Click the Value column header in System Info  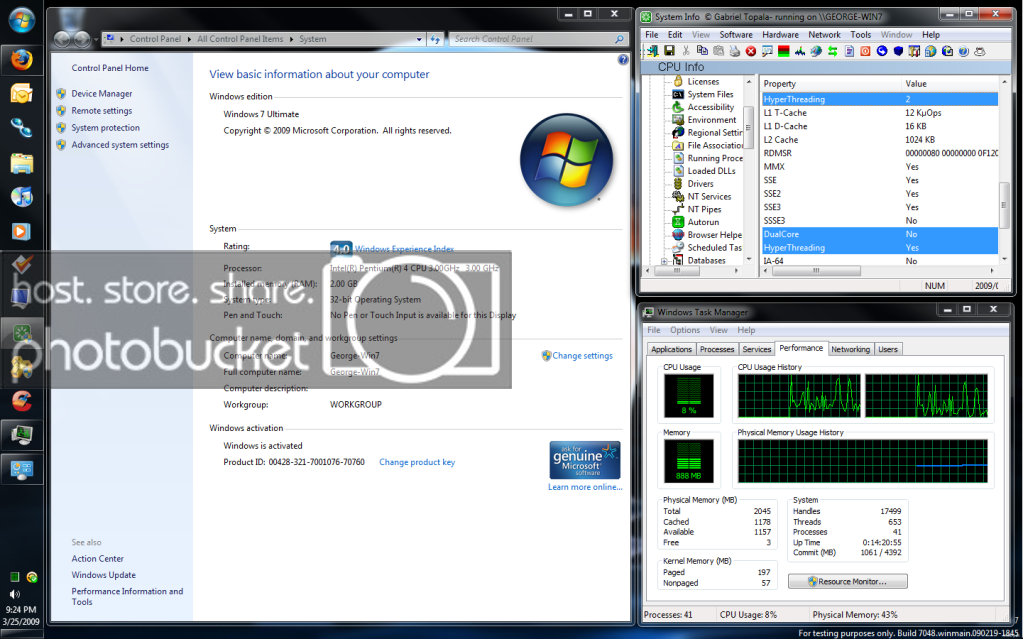949,84
